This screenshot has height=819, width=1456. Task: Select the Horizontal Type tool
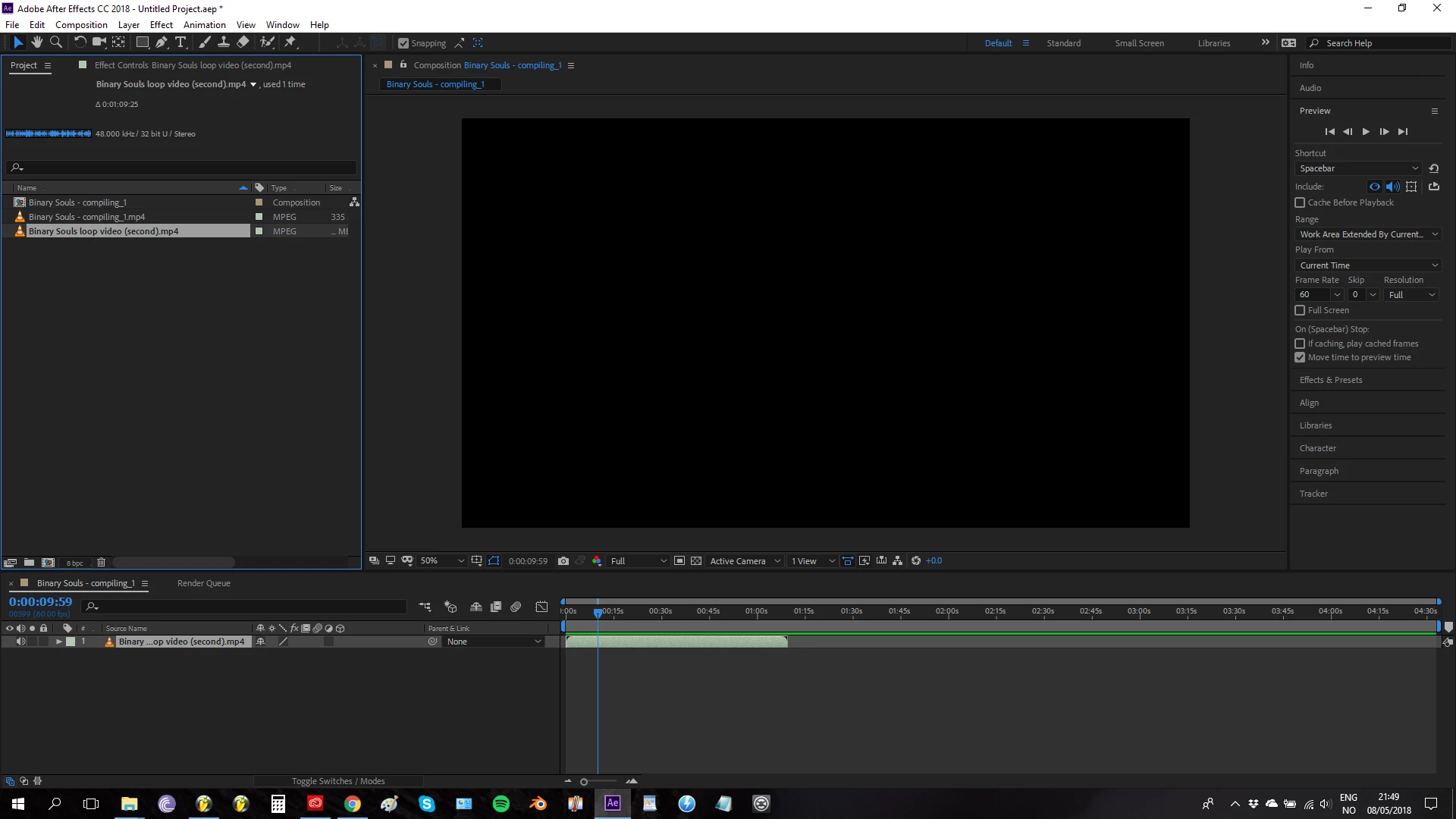[x=180, y=42]
